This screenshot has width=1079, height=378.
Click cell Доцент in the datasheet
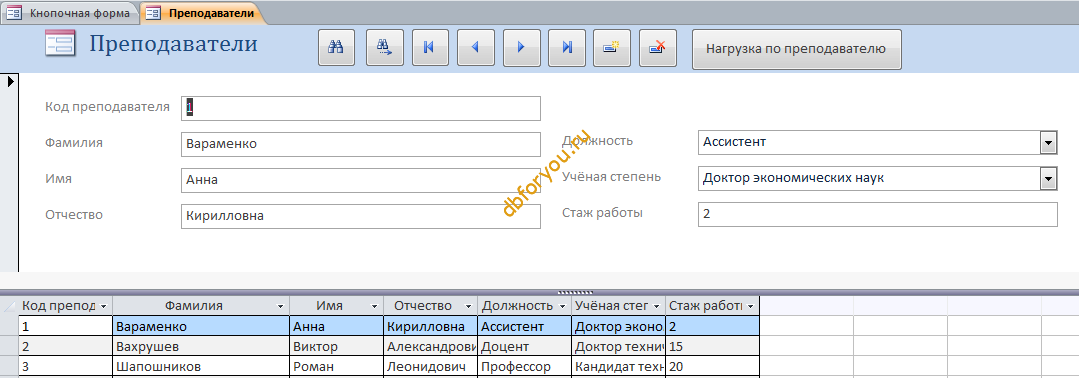point(524,346)
